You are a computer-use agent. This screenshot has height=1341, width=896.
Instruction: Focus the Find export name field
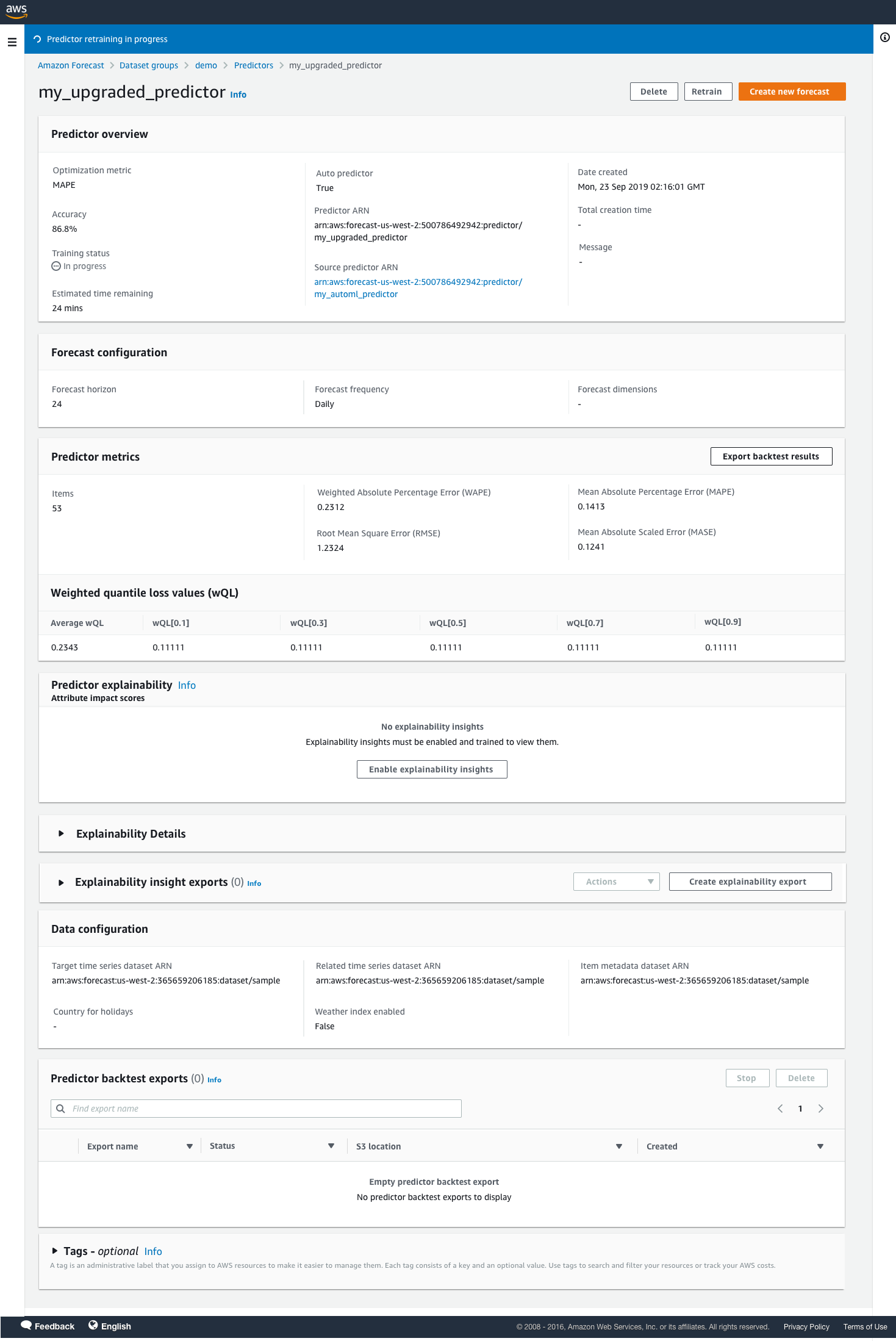[x=262, y=1109]
